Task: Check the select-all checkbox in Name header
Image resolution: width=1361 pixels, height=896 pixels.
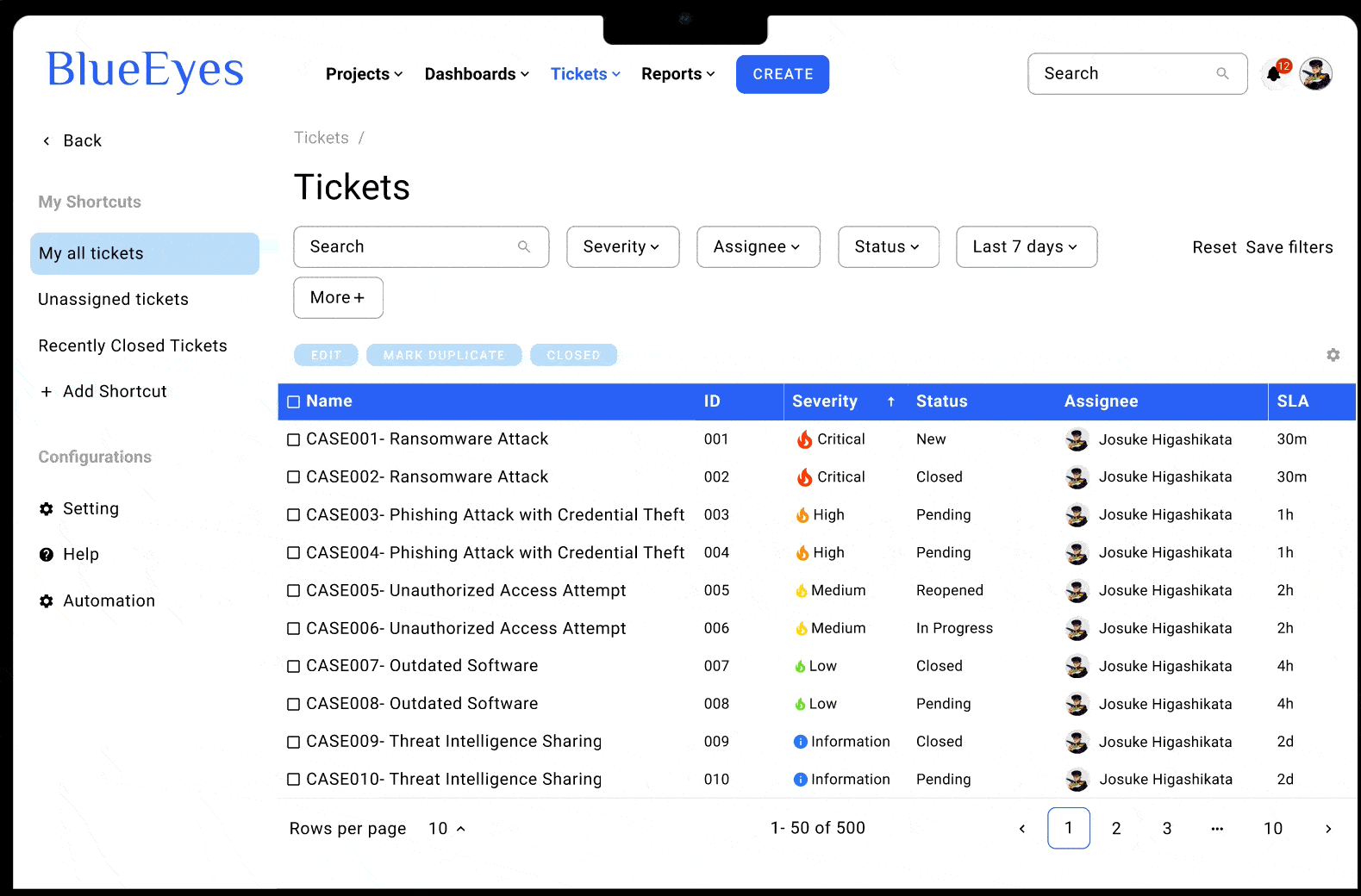Action: point(294,402)
